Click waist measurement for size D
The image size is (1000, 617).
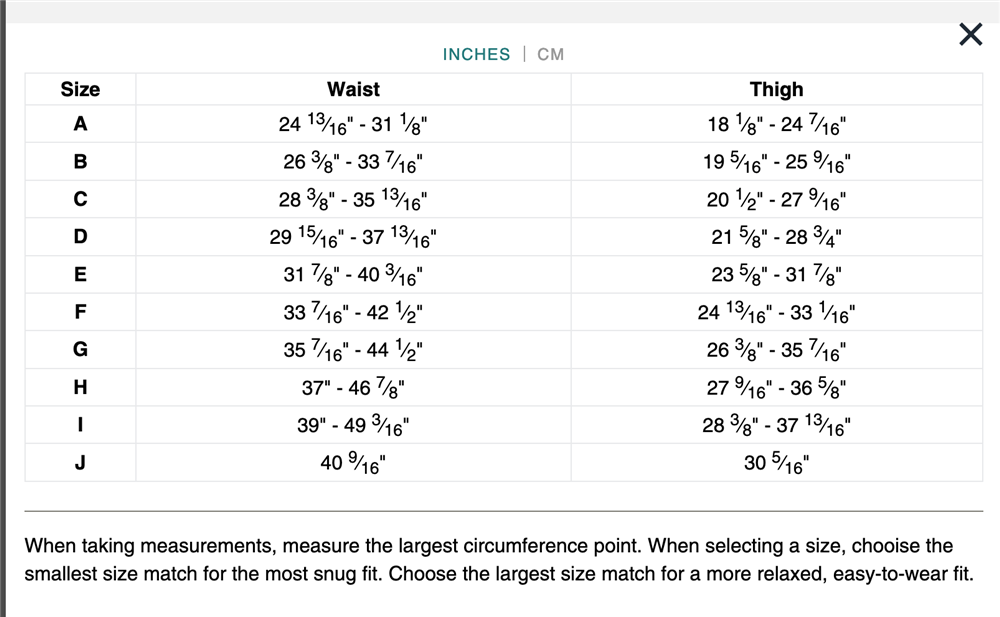353,237
